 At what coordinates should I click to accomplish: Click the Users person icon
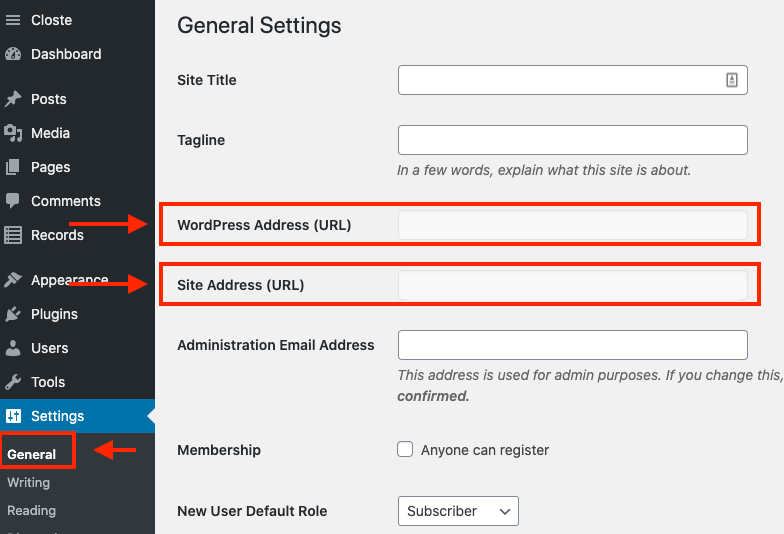pyautogui.click(x=13, y=348)
